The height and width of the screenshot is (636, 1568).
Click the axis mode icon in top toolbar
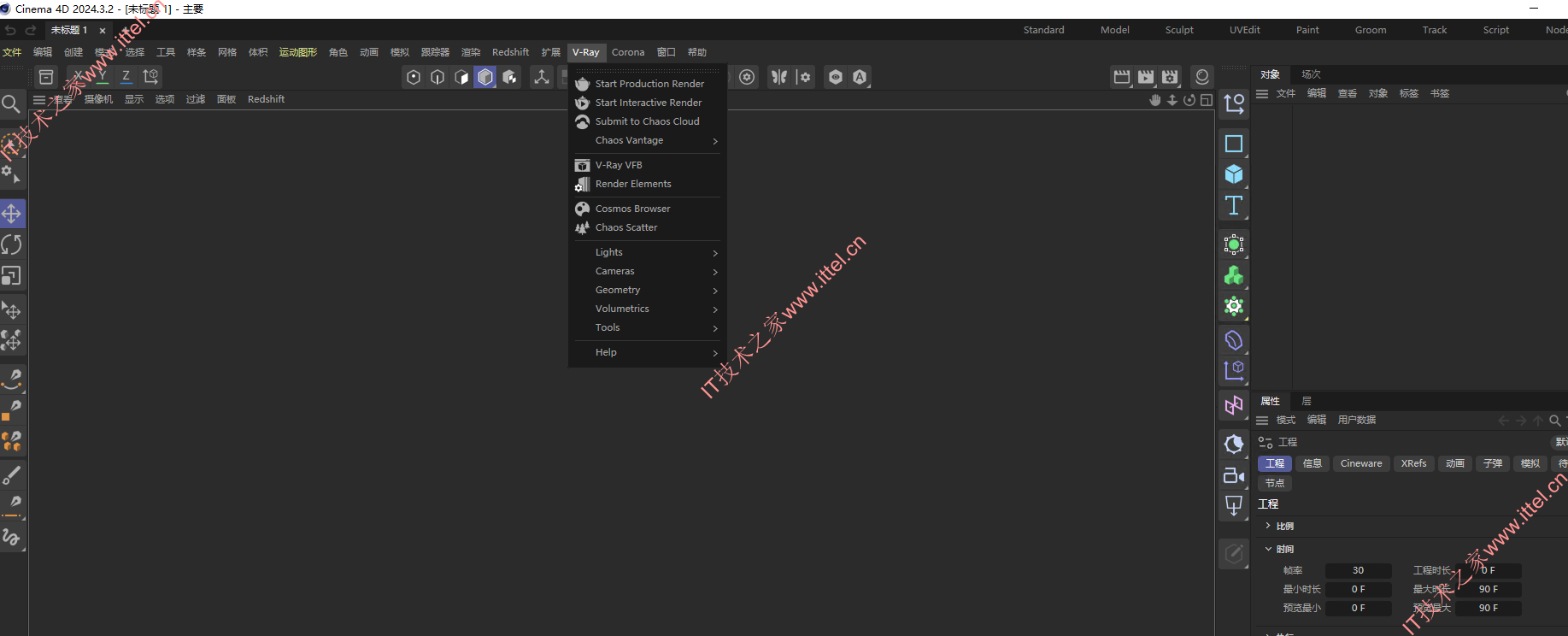click(x=542, y=77)
